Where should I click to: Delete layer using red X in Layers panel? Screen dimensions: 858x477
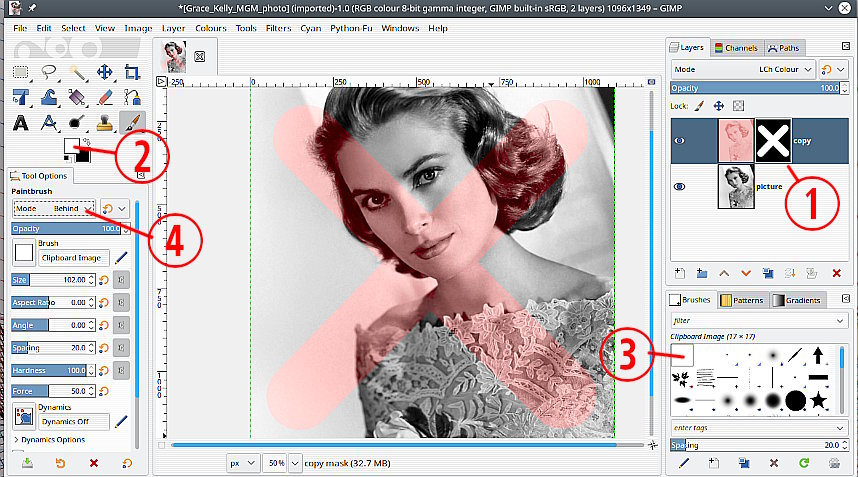pyautogui.click(x=838, y=272)
